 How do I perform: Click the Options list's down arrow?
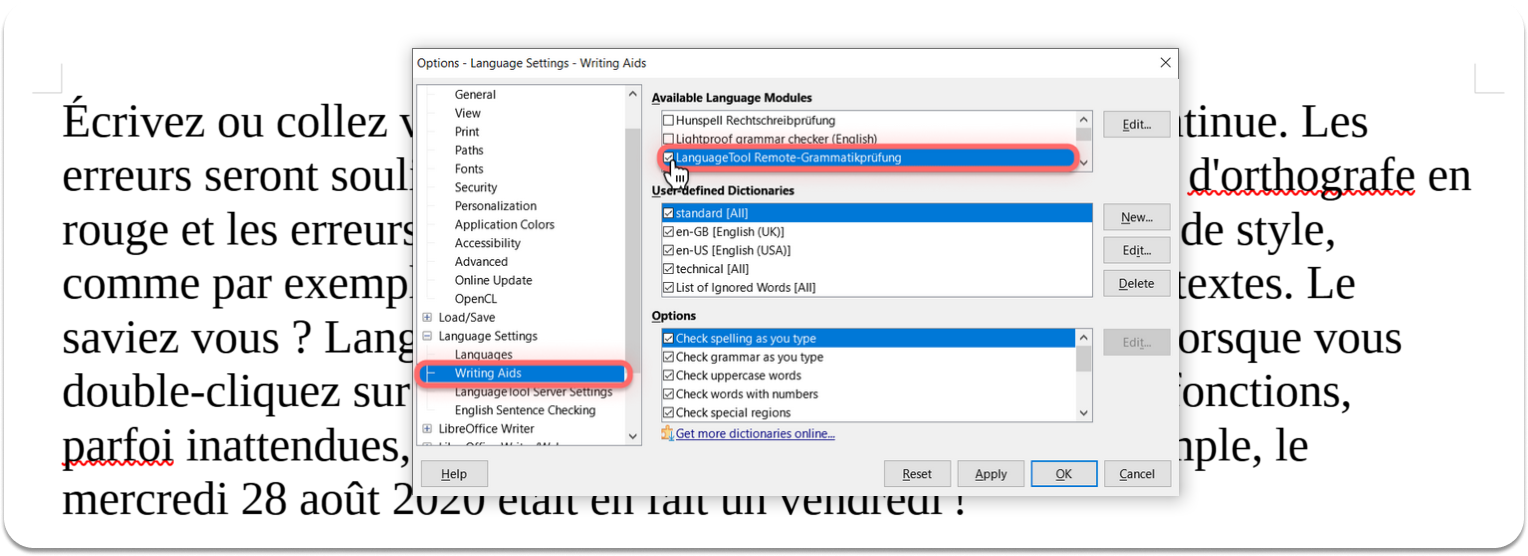pyautogui.click(x=1084, y=413)
